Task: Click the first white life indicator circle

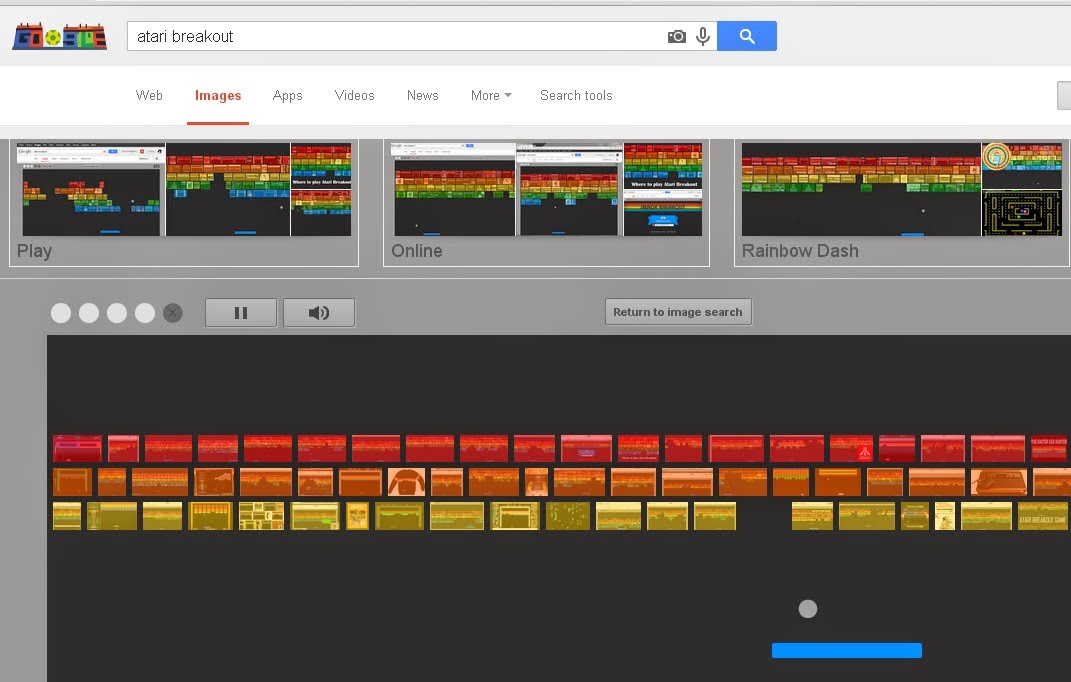Action: pyautogui.click(x=61, y=313)
